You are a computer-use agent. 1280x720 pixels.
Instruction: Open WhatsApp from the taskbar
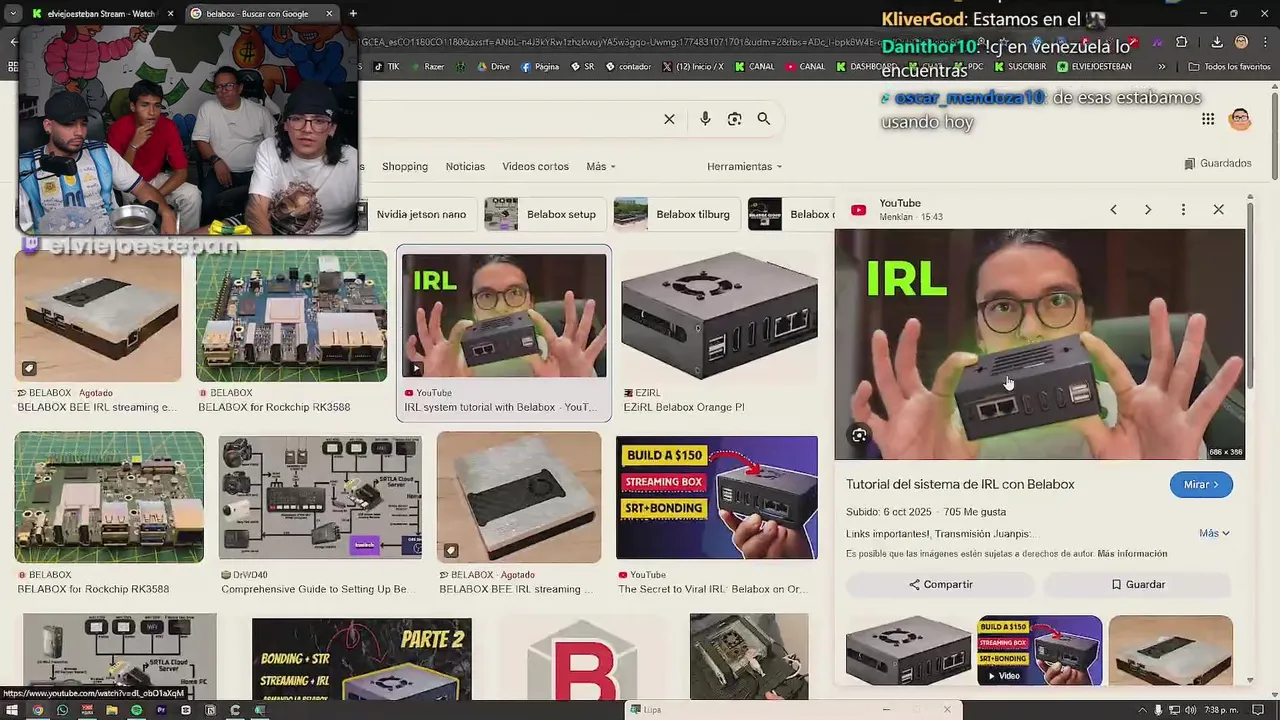62,710
